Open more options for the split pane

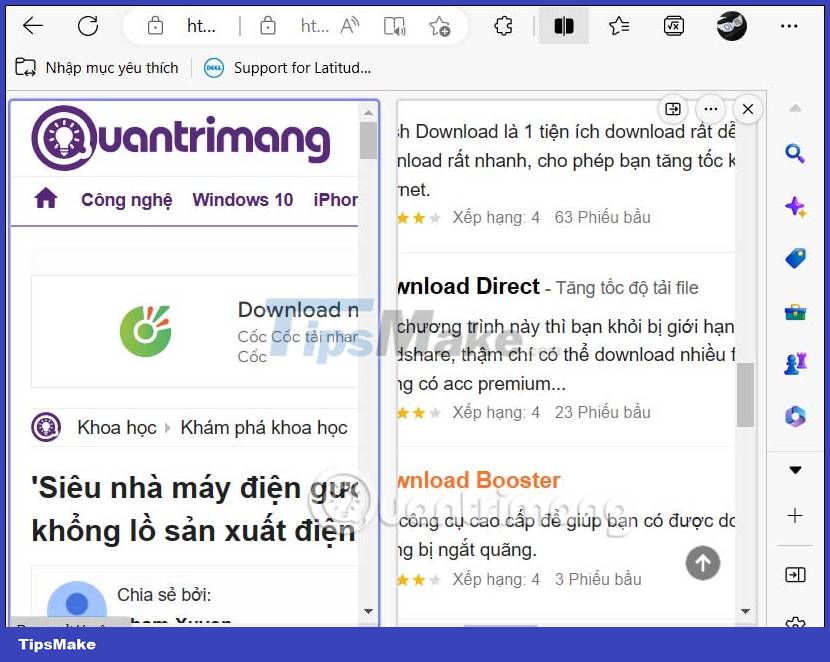pos(711,109)
